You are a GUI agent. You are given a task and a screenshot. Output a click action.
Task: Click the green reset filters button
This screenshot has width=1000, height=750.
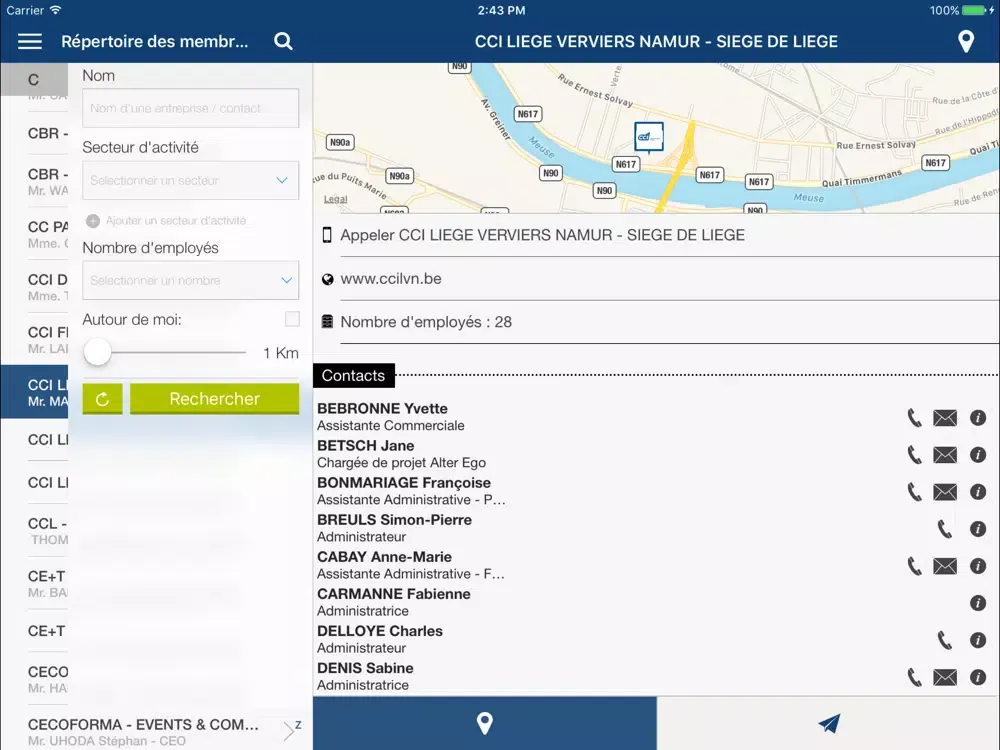tap(102, 399)
